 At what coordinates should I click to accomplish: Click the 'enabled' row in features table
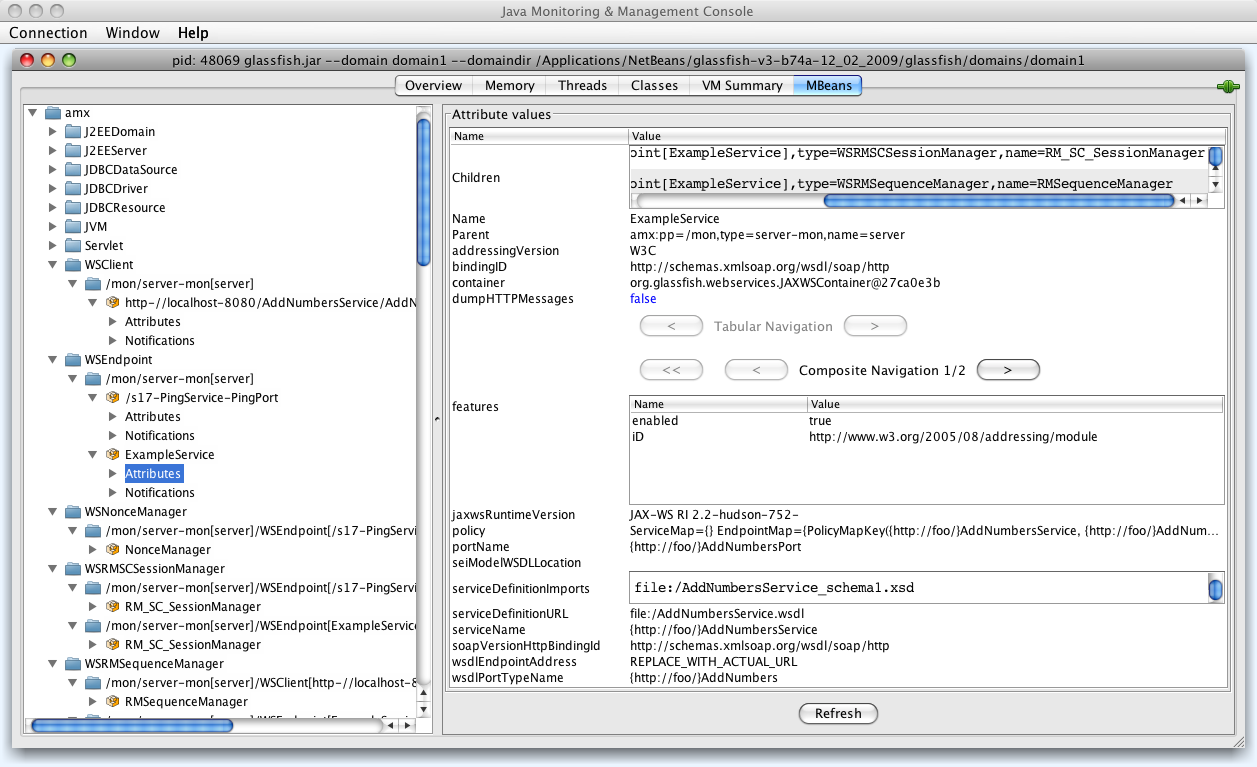(x=926, y=421)
